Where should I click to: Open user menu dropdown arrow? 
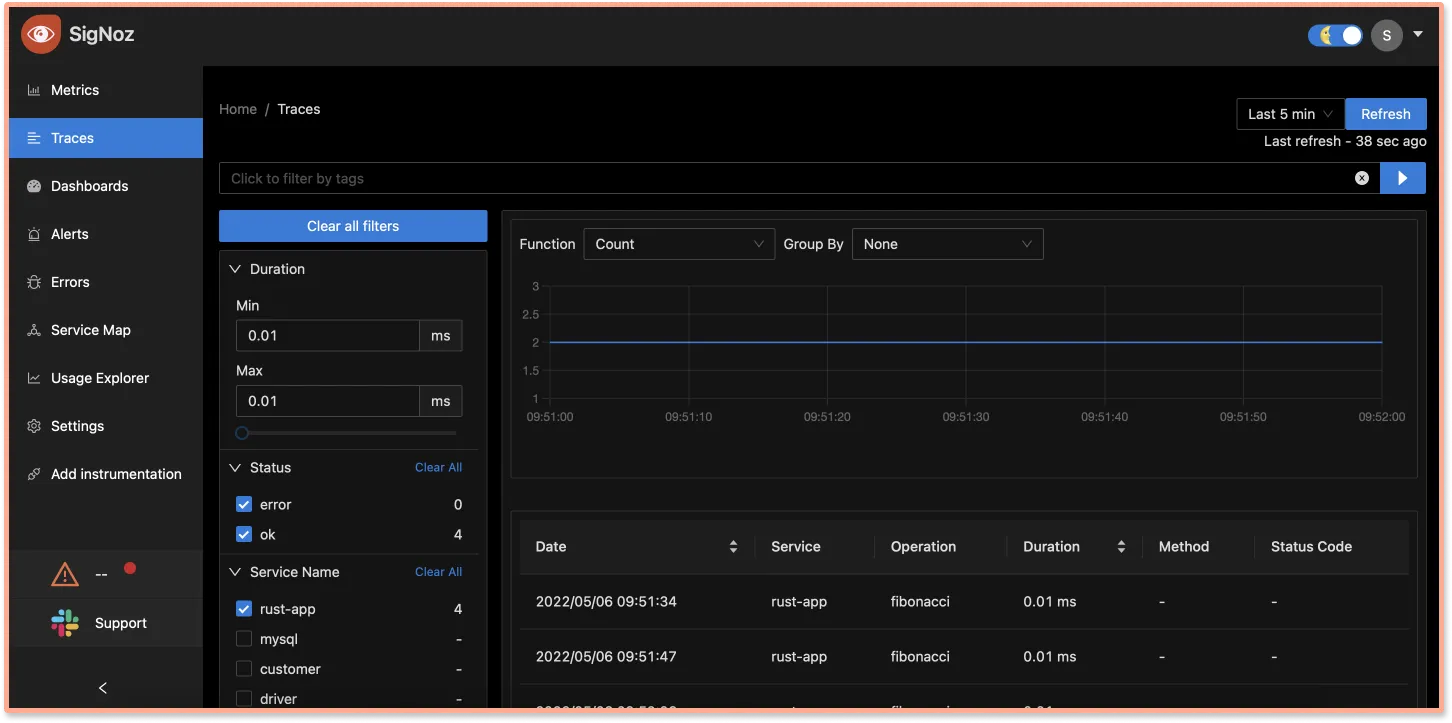click(x=1418, y=35)
